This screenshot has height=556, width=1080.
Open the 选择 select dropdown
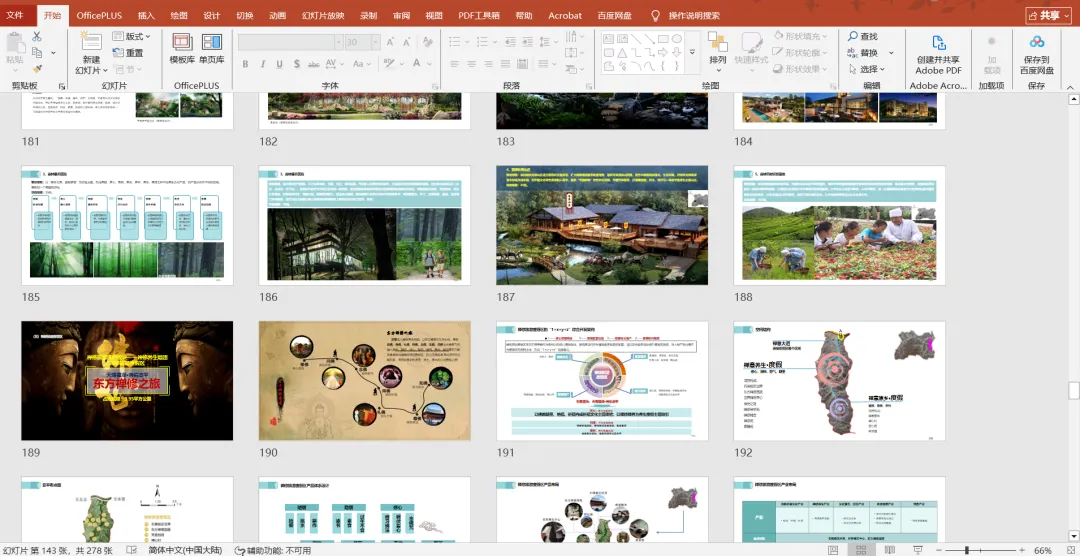pos(866,69)
